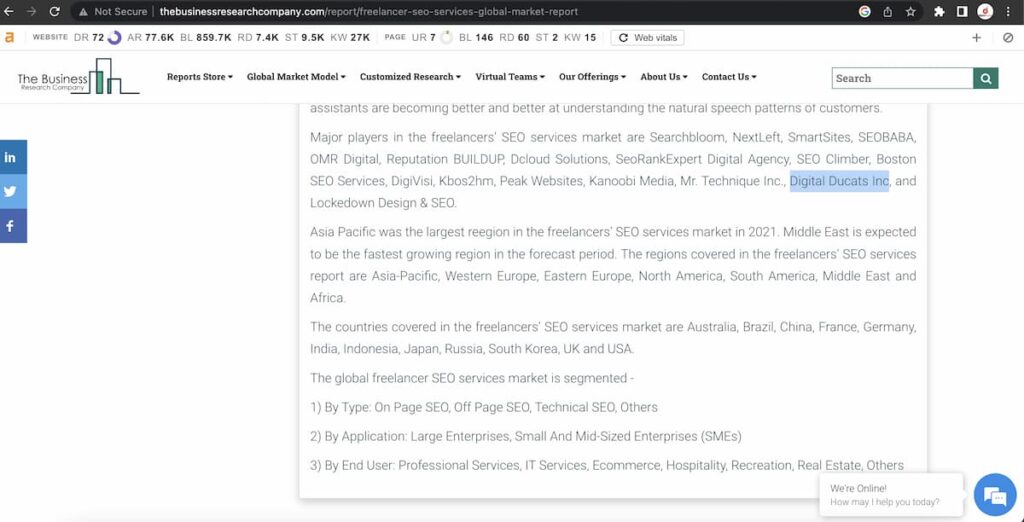Expand the About Us dropdown
1024x522 pixels.
[x=664, y=76]
